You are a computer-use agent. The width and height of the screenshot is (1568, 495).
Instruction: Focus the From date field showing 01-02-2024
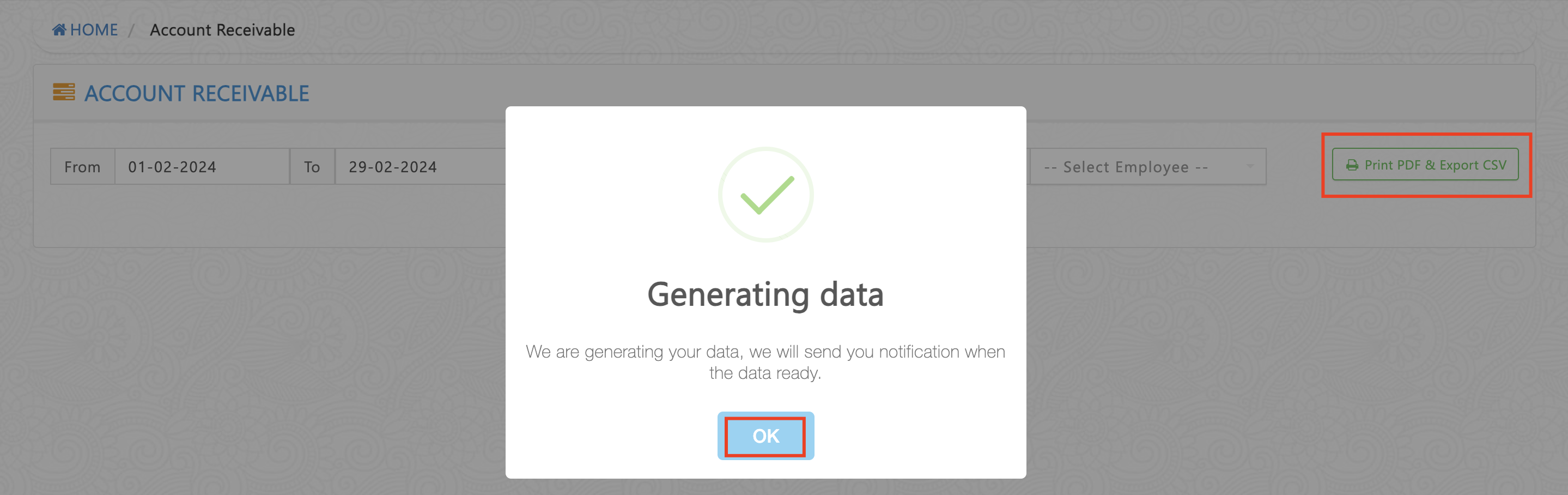click(x=201, y=167)
